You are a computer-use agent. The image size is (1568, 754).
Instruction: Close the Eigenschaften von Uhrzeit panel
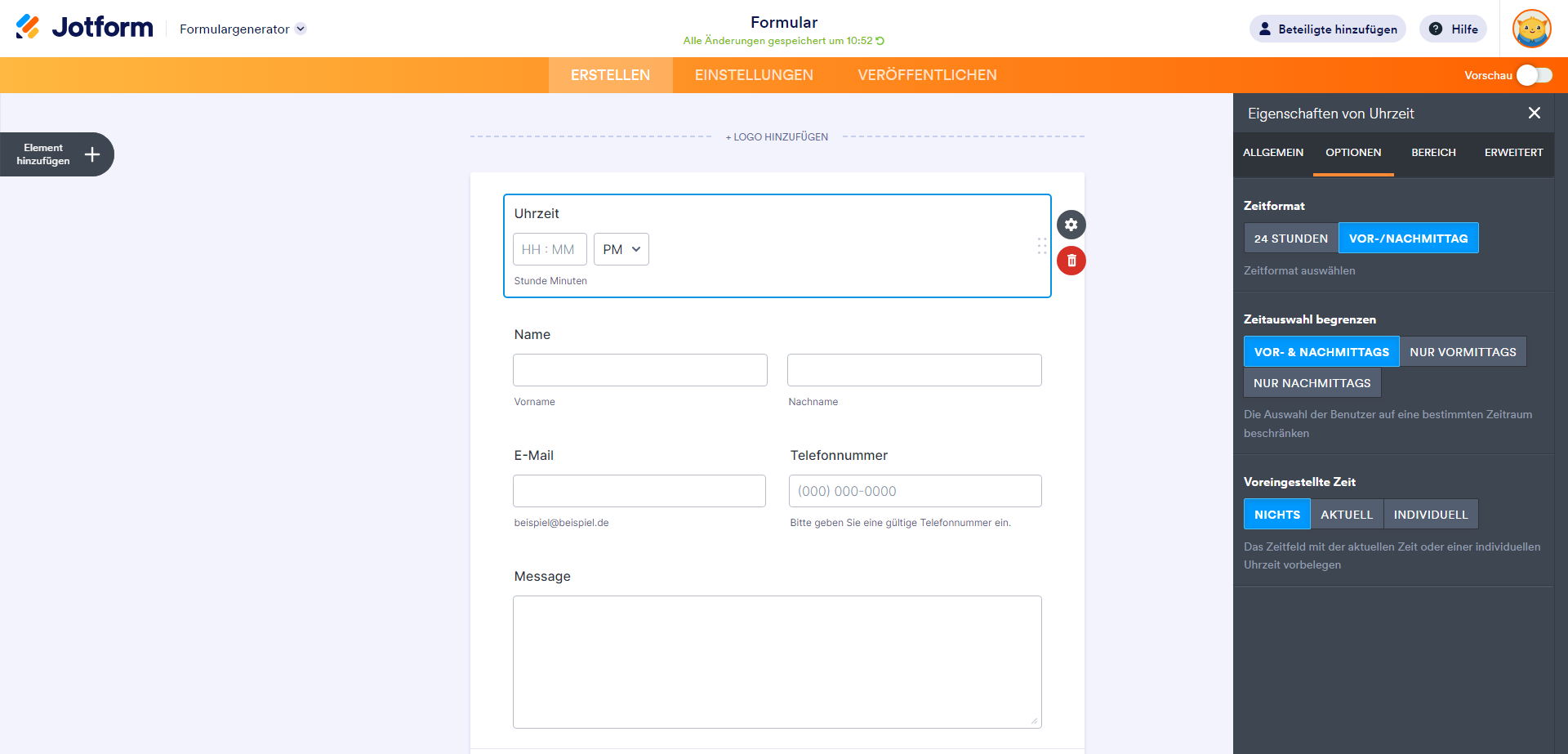pos(1534,114)
